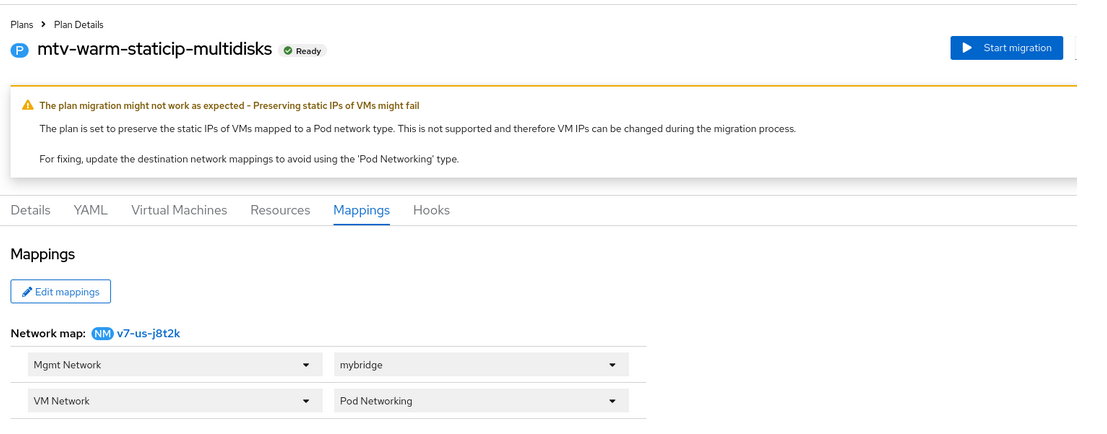
Task: Select the Mappings tab
Action: point(361,210)
